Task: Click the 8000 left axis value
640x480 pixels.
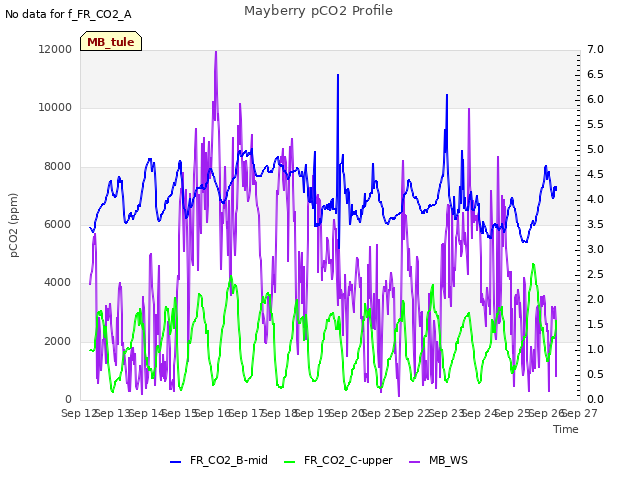Action: 58,166
